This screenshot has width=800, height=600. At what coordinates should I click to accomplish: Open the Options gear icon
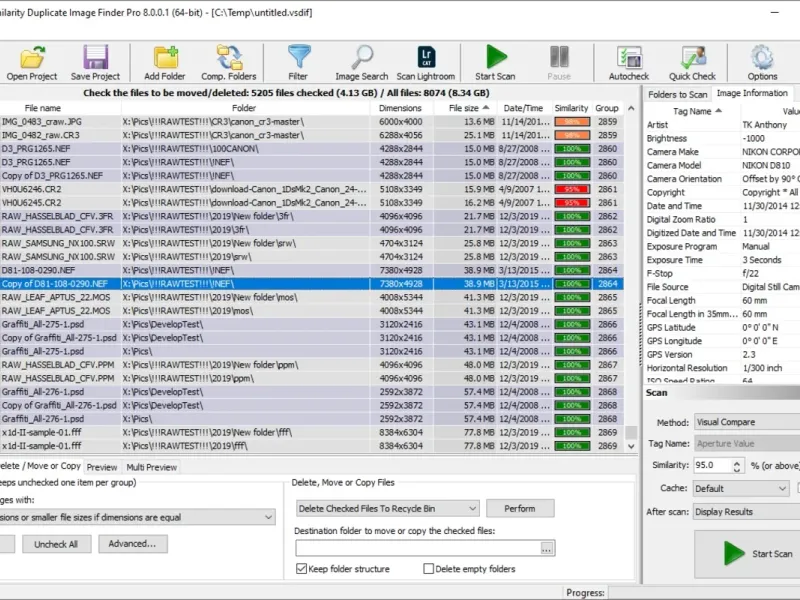(762, 62)
